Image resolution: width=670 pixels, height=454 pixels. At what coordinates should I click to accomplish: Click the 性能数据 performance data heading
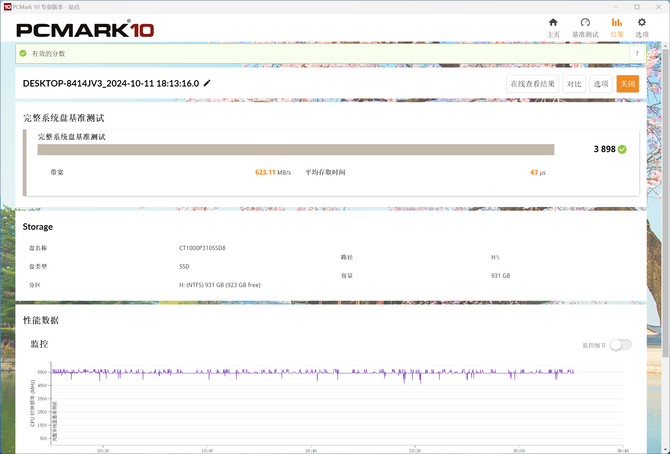tap(41, 320)
